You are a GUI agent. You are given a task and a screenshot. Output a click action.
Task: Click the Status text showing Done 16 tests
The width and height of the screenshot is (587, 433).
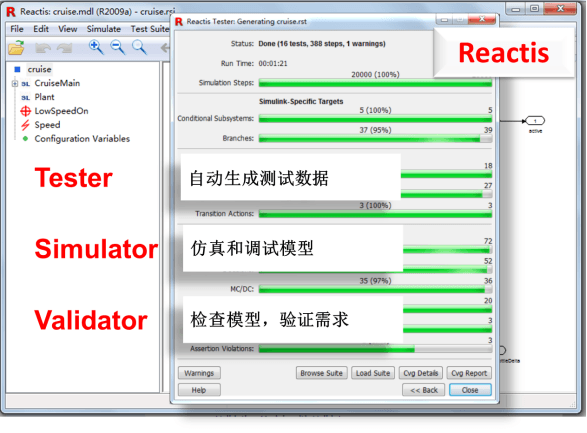[322, 43]
